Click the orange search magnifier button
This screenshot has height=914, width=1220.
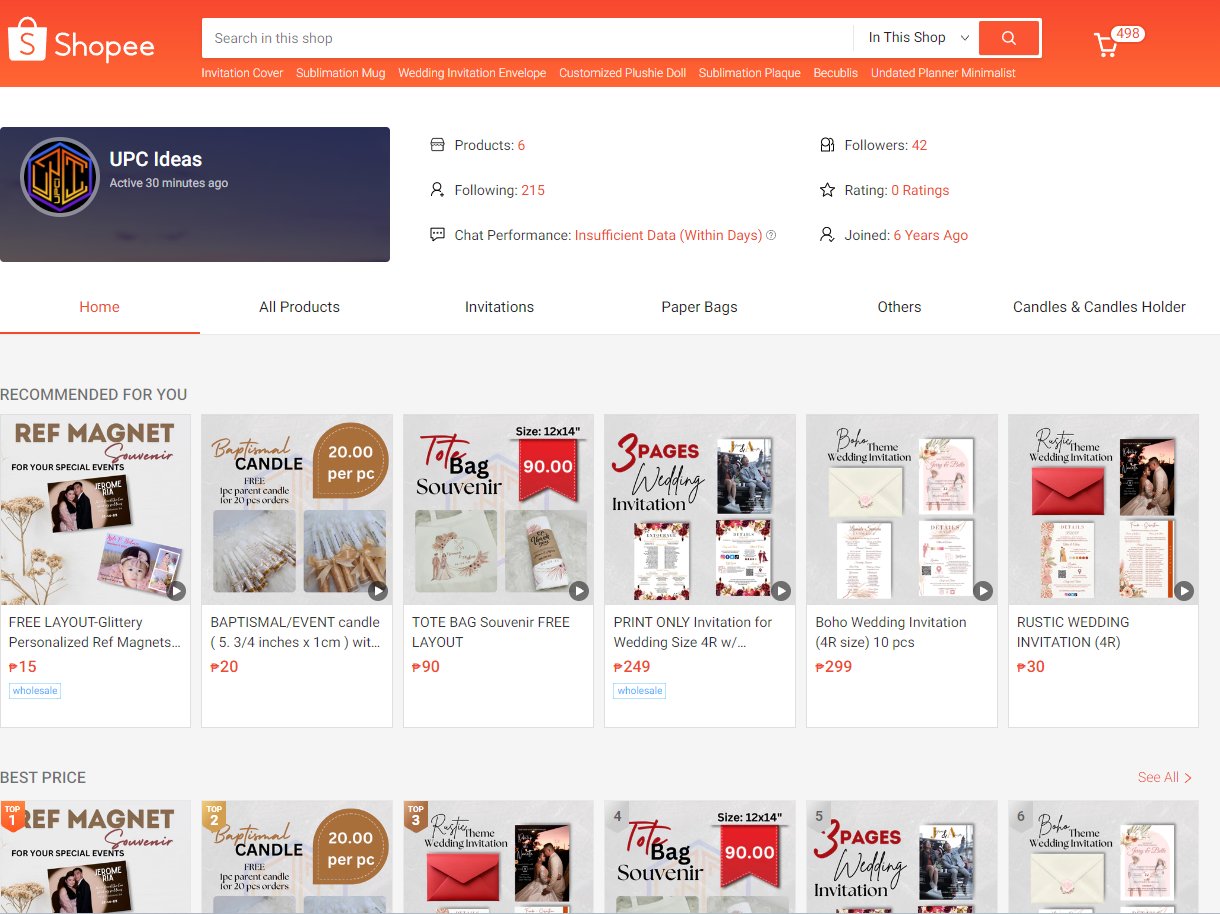pyautogui.click(x=1009, y=38)
